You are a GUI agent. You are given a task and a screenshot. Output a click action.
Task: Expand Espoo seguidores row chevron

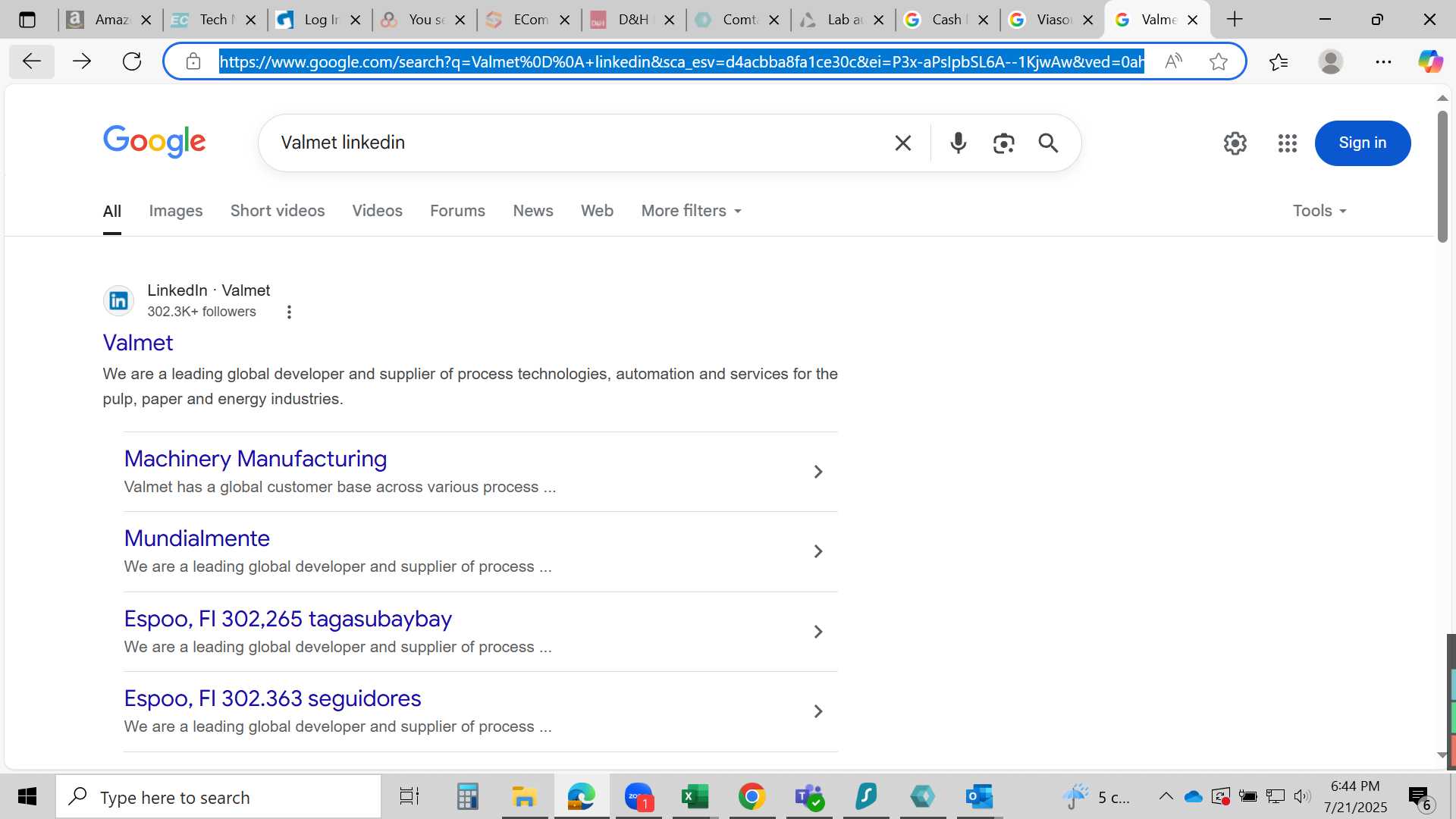click(x=818, y=711)
